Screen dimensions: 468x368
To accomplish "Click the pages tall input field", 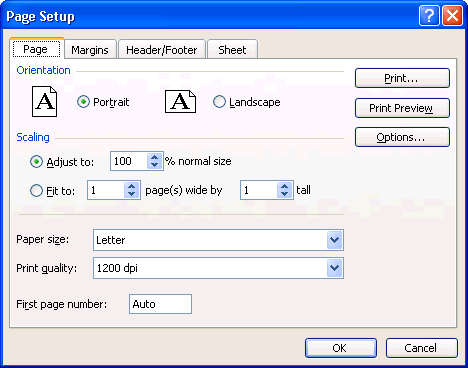I will coord(259,190).
